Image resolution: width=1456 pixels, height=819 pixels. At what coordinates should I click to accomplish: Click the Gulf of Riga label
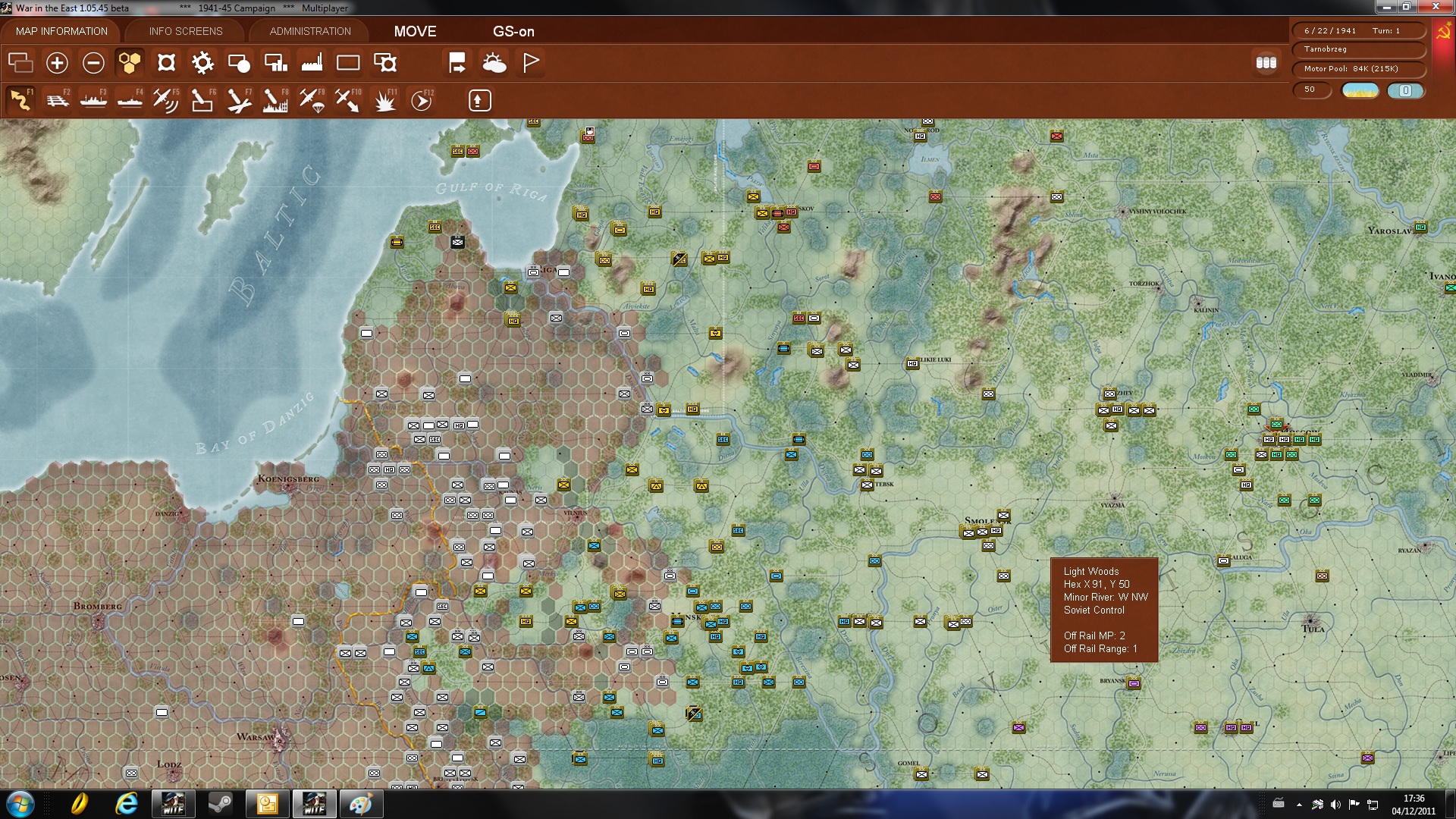(491, 190)
